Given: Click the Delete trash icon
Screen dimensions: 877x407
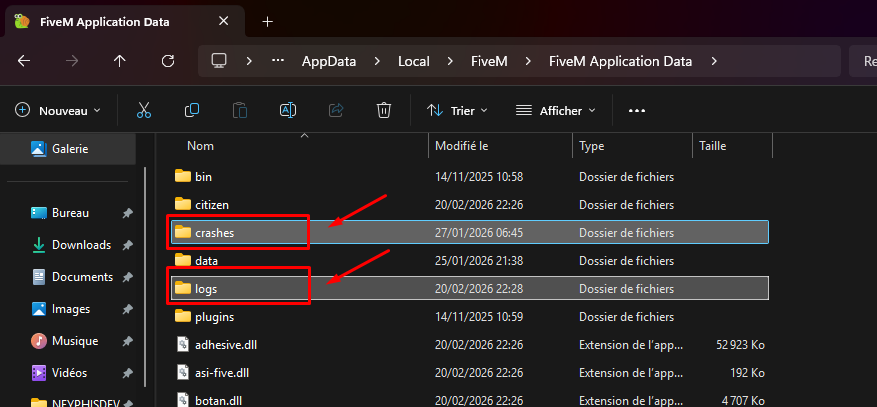Looking at the screenshot, I should pos(384,110).
